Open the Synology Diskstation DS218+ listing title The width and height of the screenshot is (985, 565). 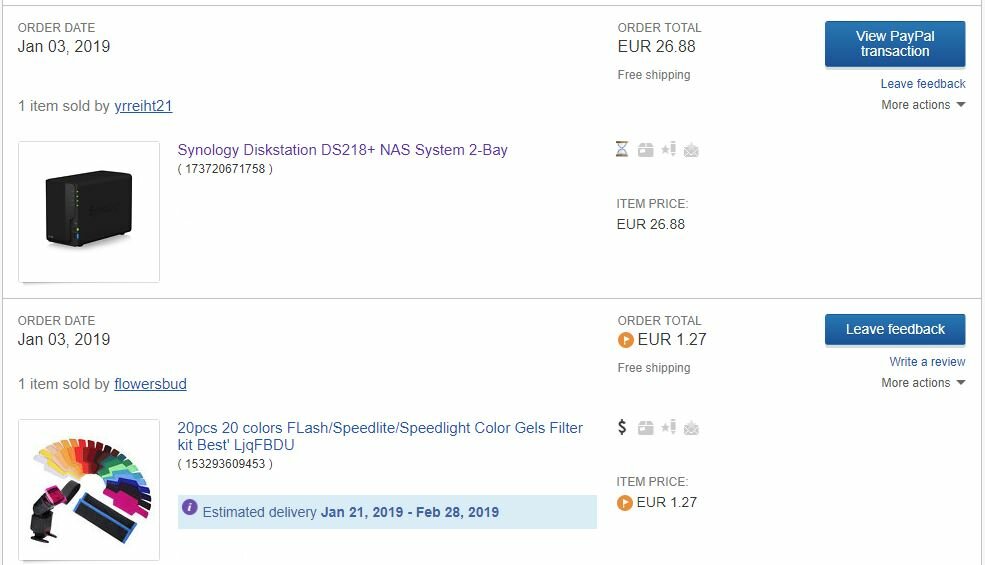342,150
